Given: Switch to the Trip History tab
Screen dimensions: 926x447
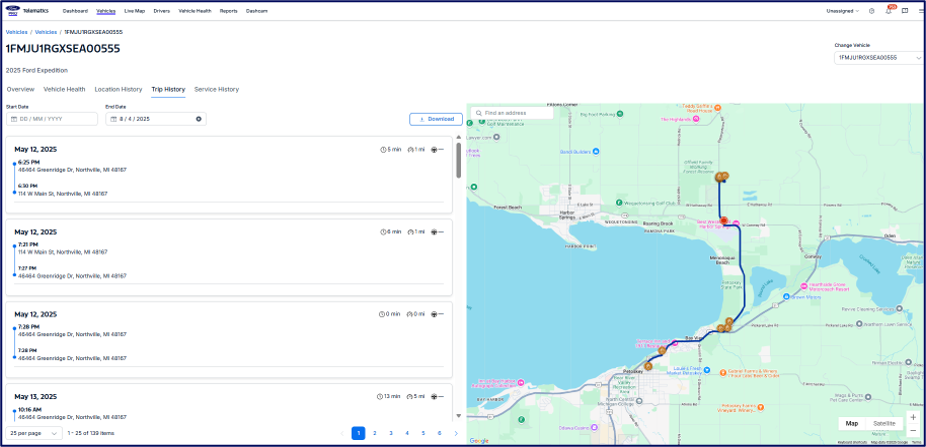Looking at the screenshot, I should [x=168, y=89].
